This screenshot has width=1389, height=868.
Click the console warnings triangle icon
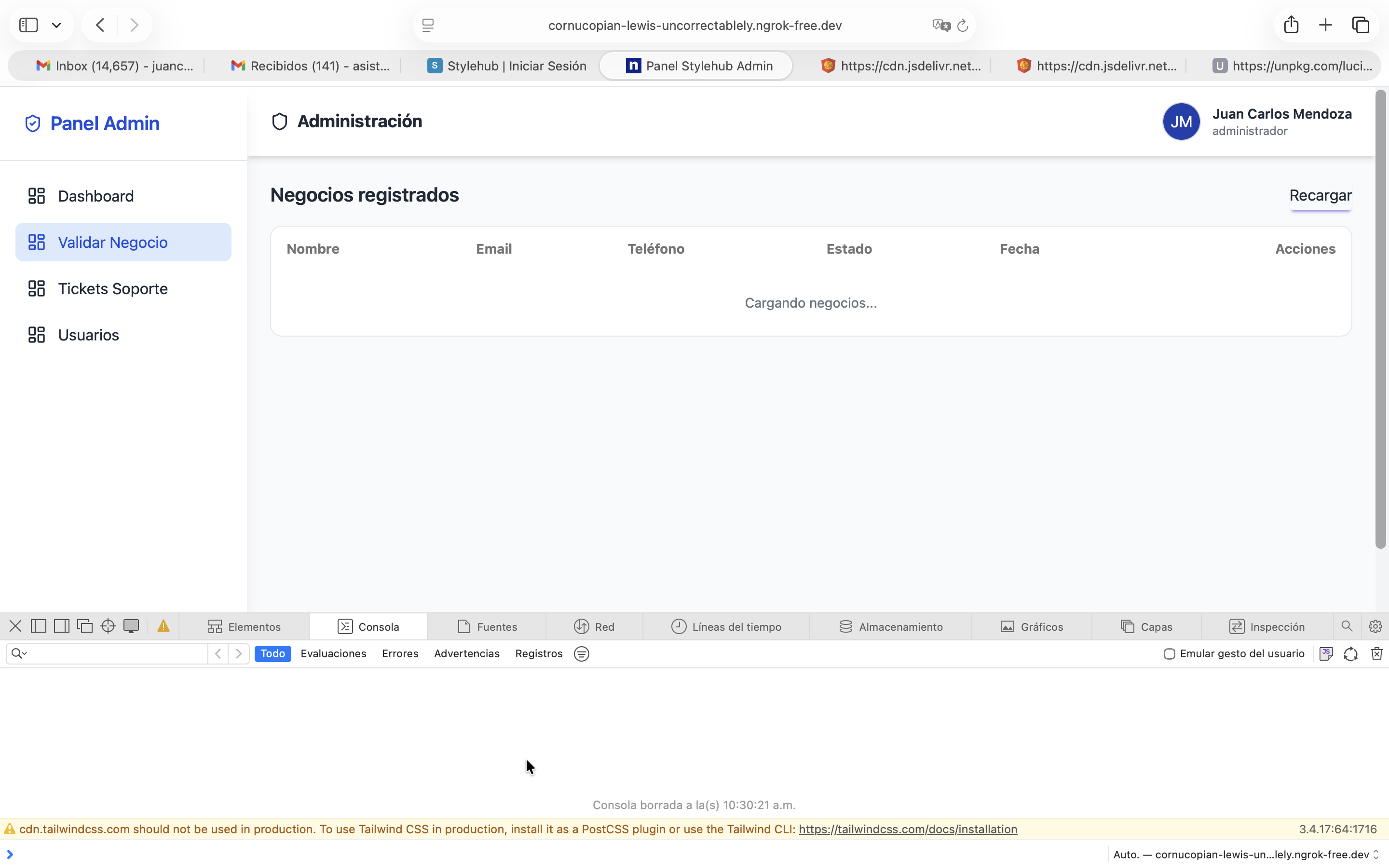[163, 626]
